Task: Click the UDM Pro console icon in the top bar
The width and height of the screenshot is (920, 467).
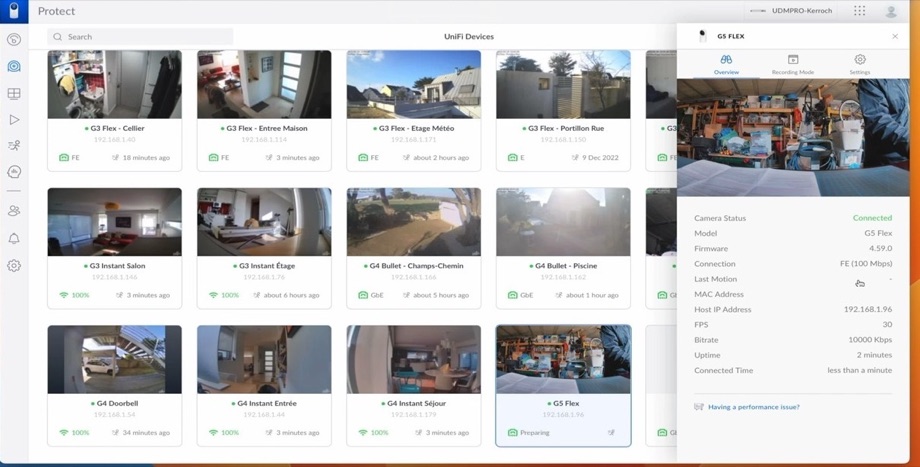Action: pyautogui.click(x=758, y=11)
